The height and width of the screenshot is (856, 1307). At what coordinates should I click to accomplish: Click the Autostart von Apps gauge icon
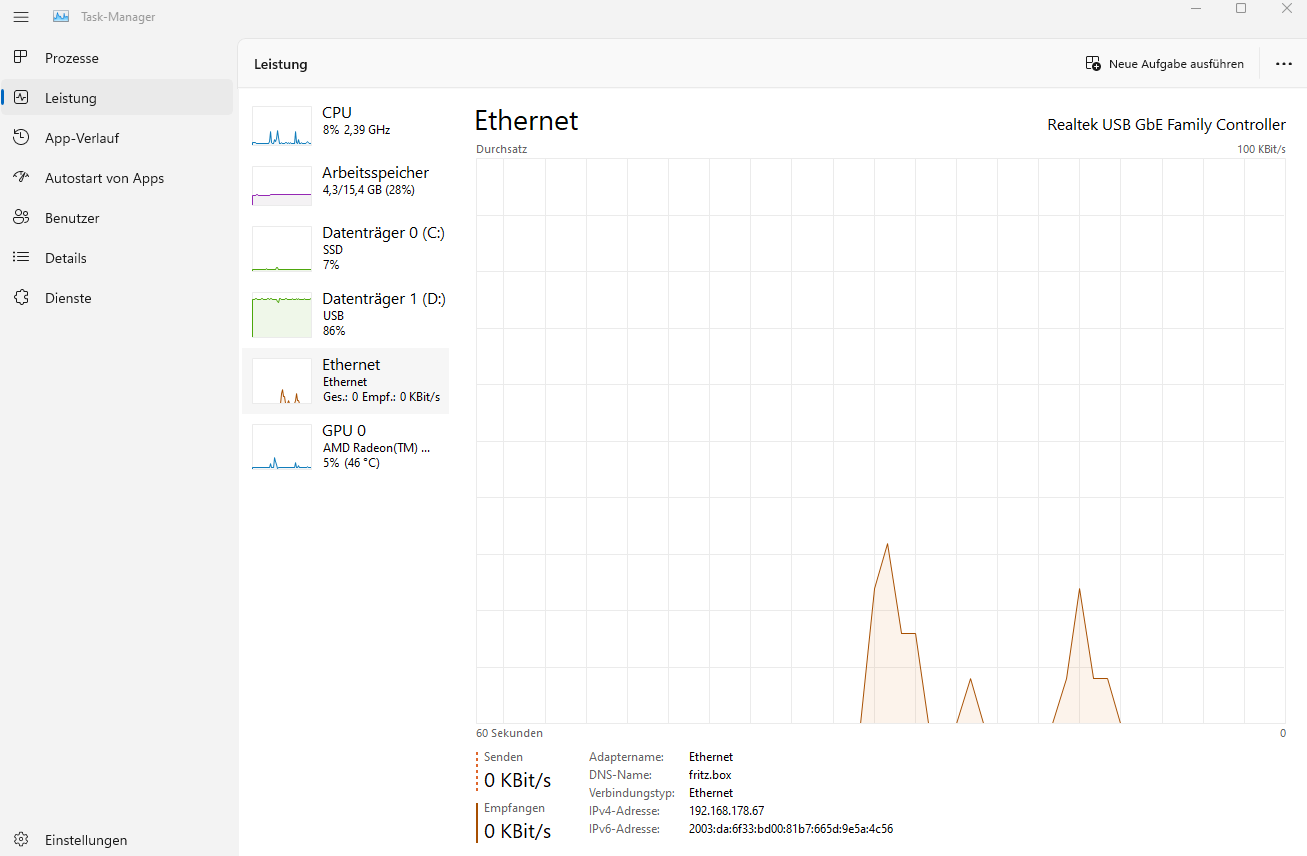point(20,177)
